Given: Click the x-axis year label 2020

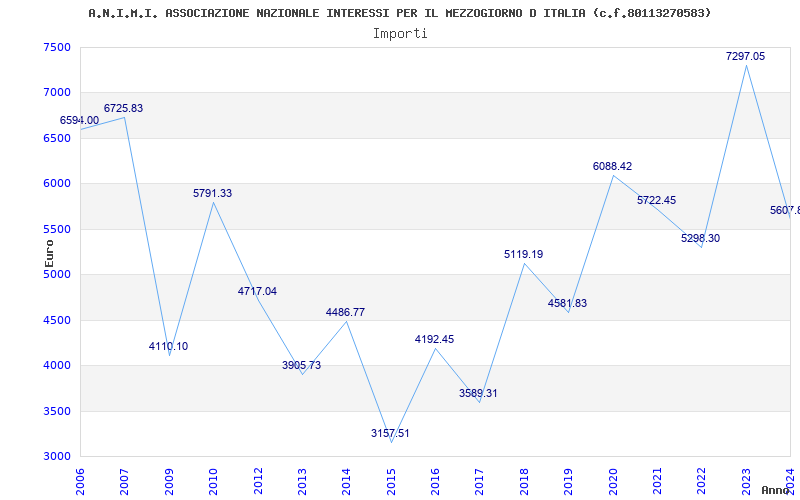Looking at the screenshot, I should (613, 481).
